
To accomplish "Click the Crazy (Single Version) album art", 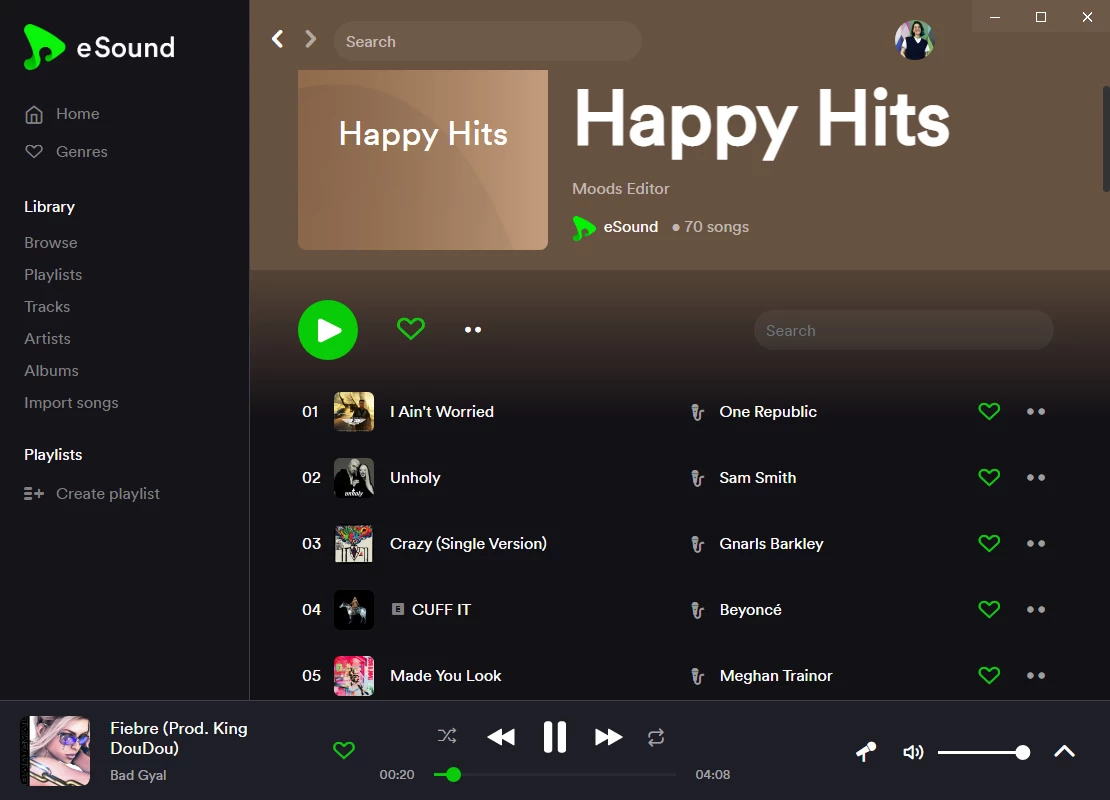I will click(354, 543).
